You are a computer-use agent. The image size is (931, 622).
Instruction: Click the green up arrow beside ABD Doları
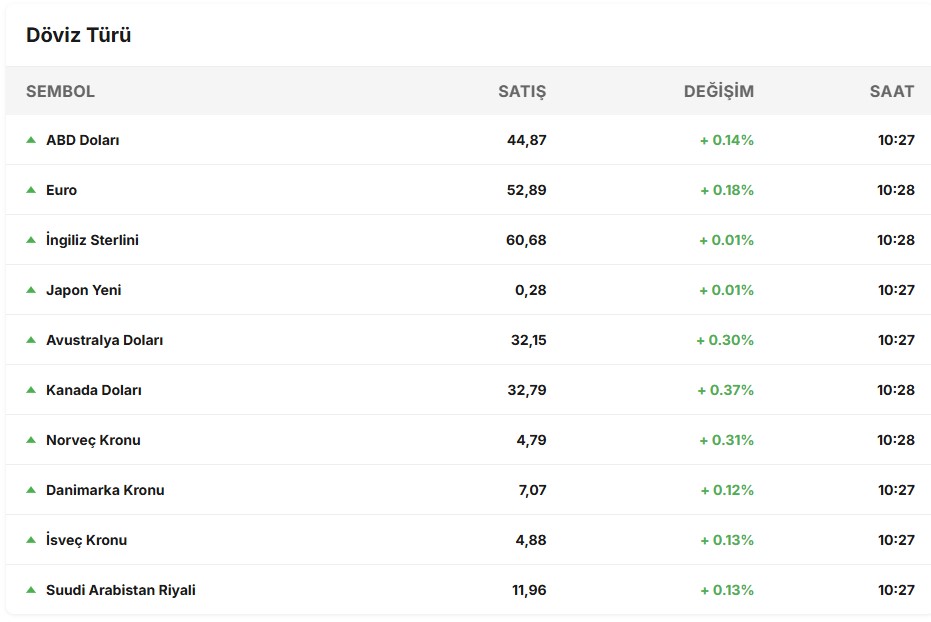point(31,140)
